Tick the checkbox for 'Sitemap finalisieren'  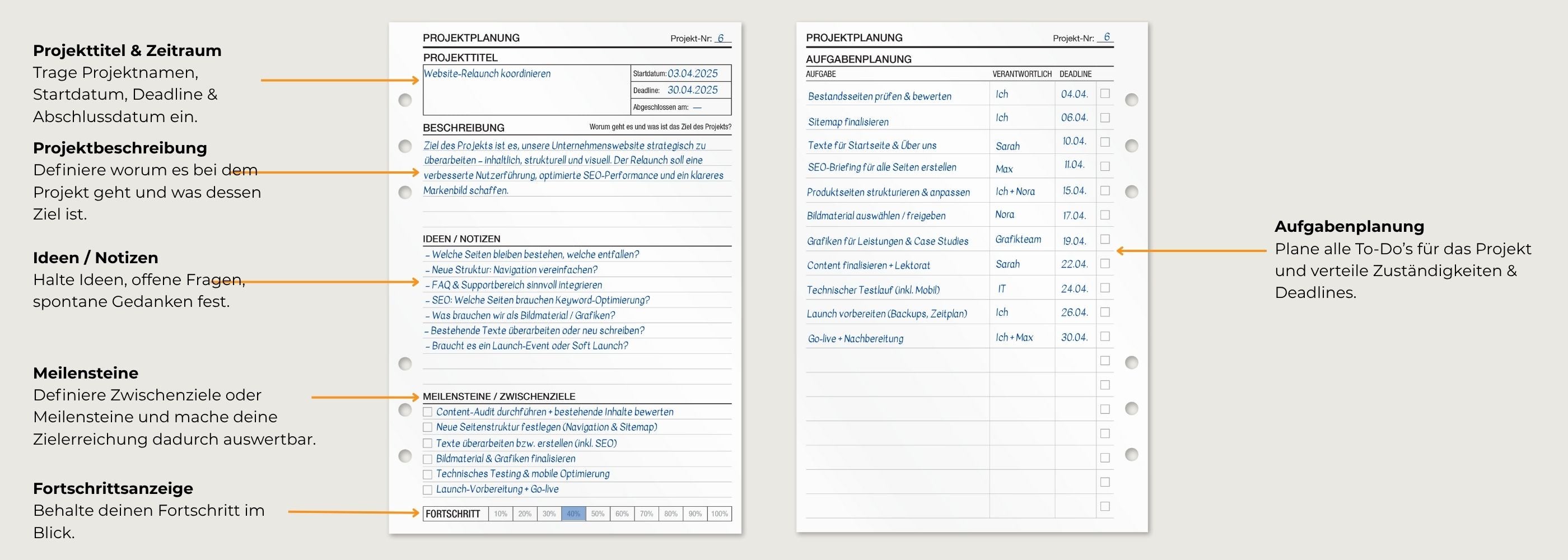point(1105,118)
